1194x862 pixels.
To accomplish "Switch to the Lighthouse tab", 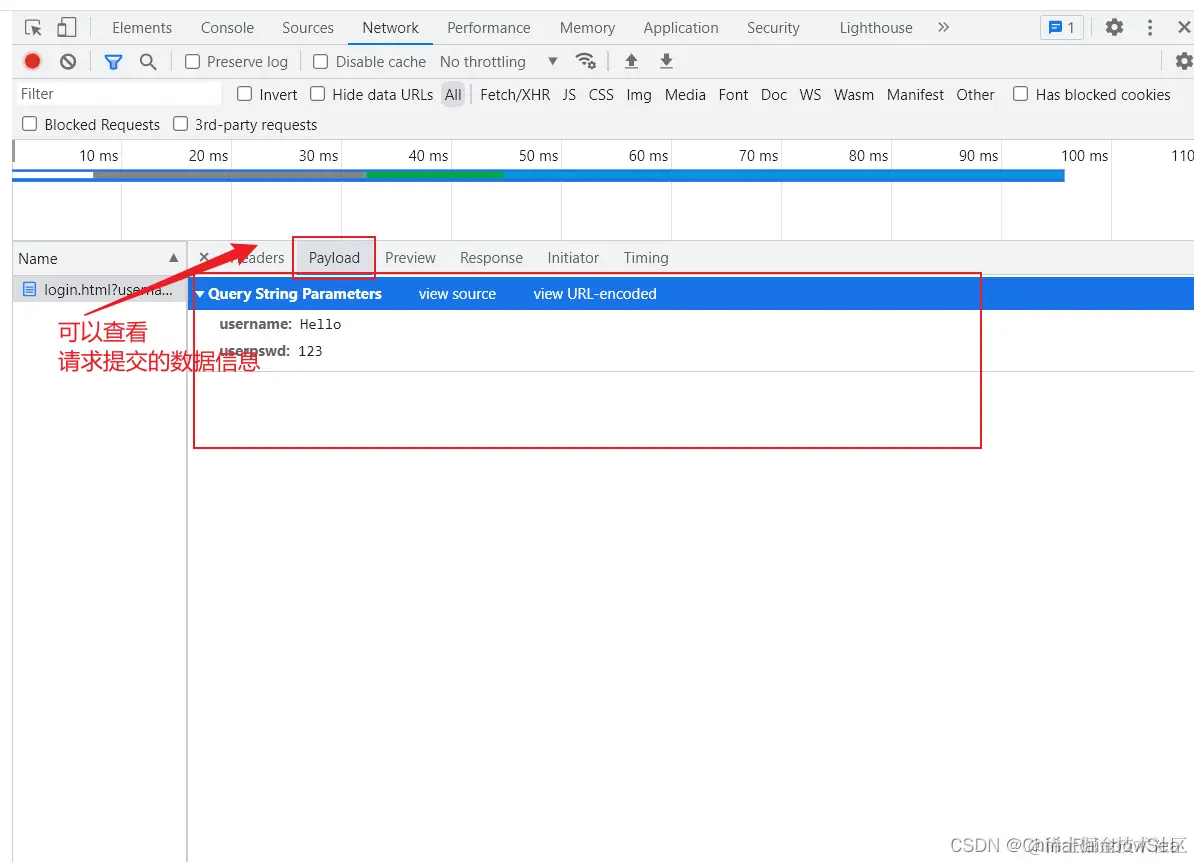I will (876, 28).
